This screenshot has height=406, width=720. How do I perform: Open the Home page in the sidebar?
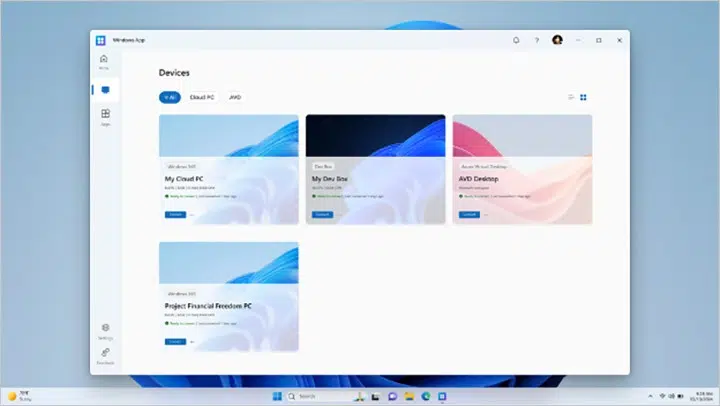(x=104, y=62)
